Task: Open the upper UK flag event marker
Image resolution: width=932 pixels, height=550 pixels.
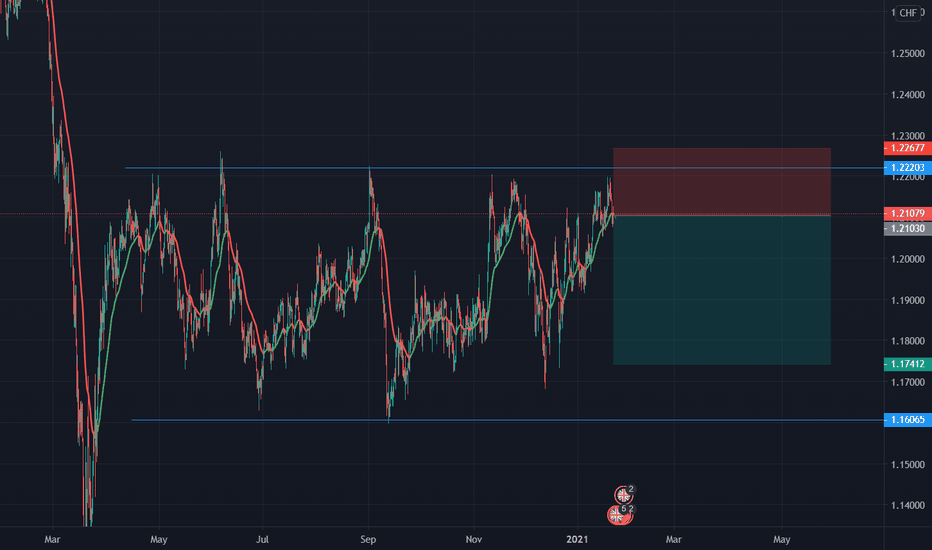Action: tap(623, 494)
